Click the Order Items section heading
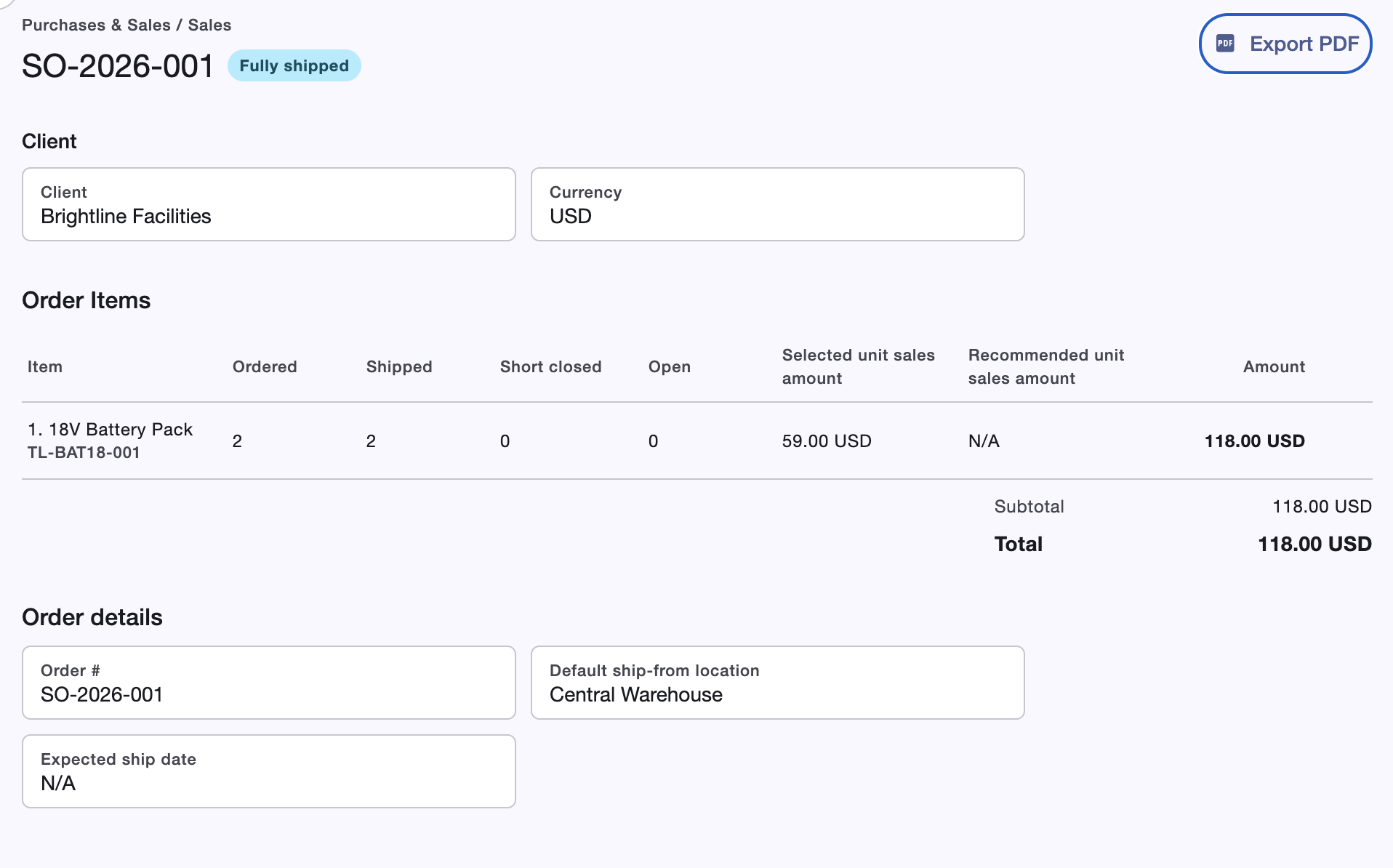Viewport: 1393px width, 868px height. (87, 300)
